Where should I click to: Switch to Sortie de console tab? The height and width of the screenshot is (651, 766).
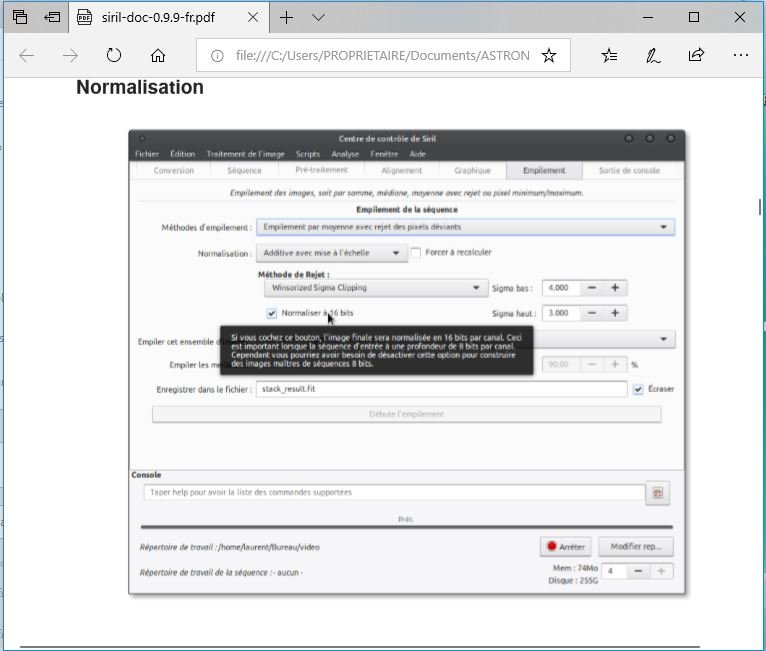629,170
